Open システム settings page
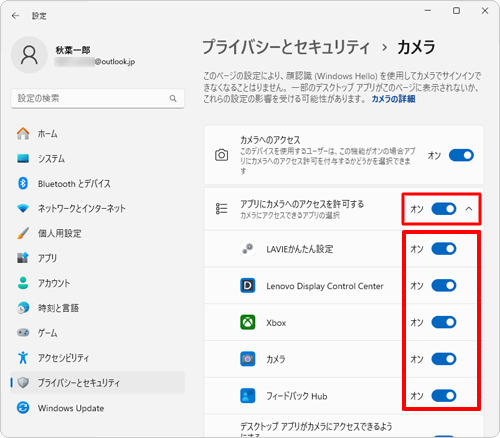500x438 pixels. click(x=98, y=158)
